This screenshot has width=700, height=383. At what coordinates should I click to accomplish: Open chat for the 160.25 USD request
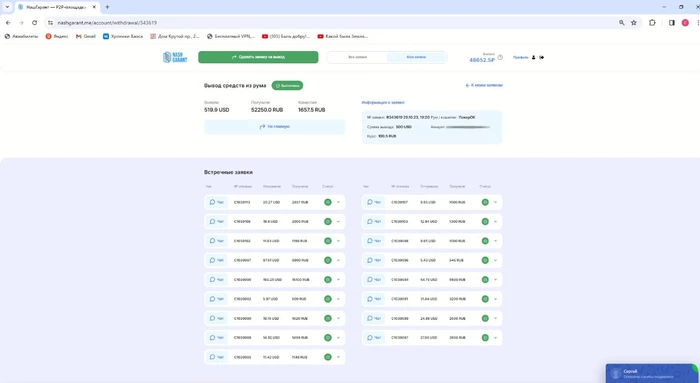[216, 279]
